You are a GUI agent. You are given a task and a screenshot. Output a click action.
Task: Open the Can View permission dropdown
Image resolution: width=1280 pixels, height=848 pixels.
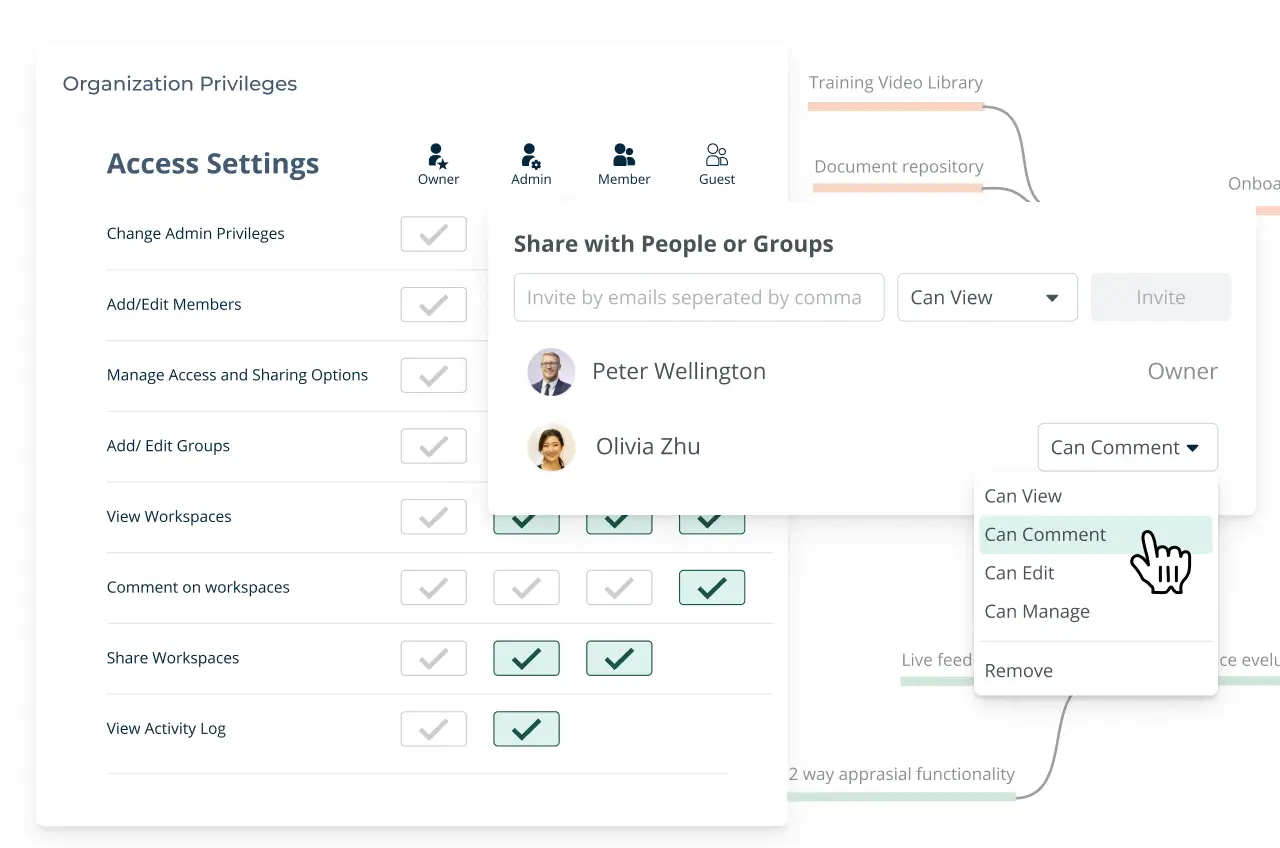pyautogui.click(x=986, y=298)
